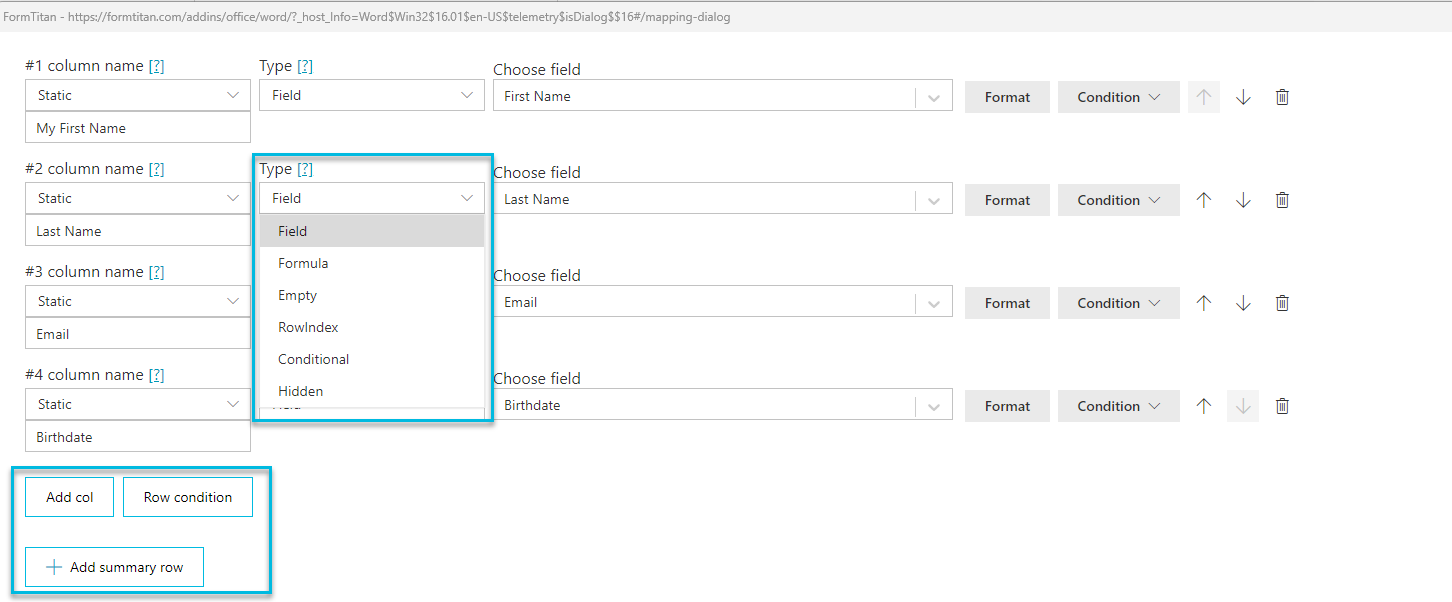
Task: Click the Add col button
Action: [x=68, y=496]
